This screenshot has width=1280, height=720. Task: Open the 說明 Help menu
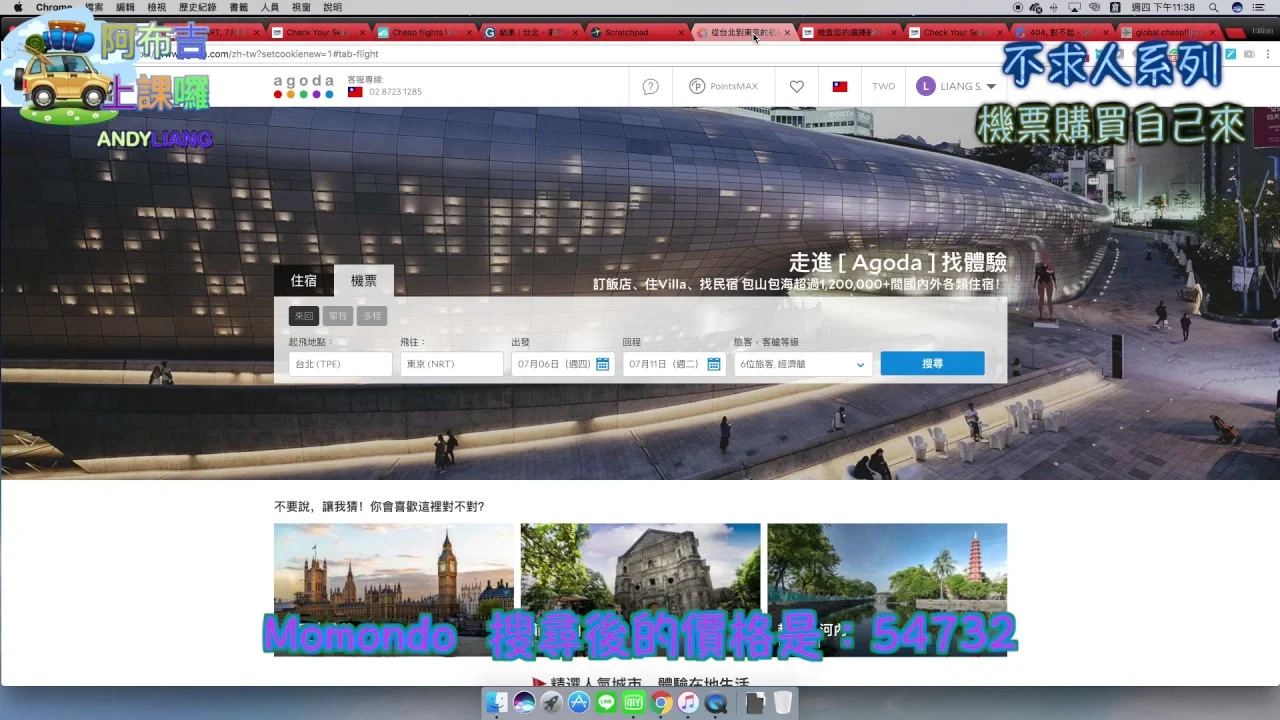point(332,7)
